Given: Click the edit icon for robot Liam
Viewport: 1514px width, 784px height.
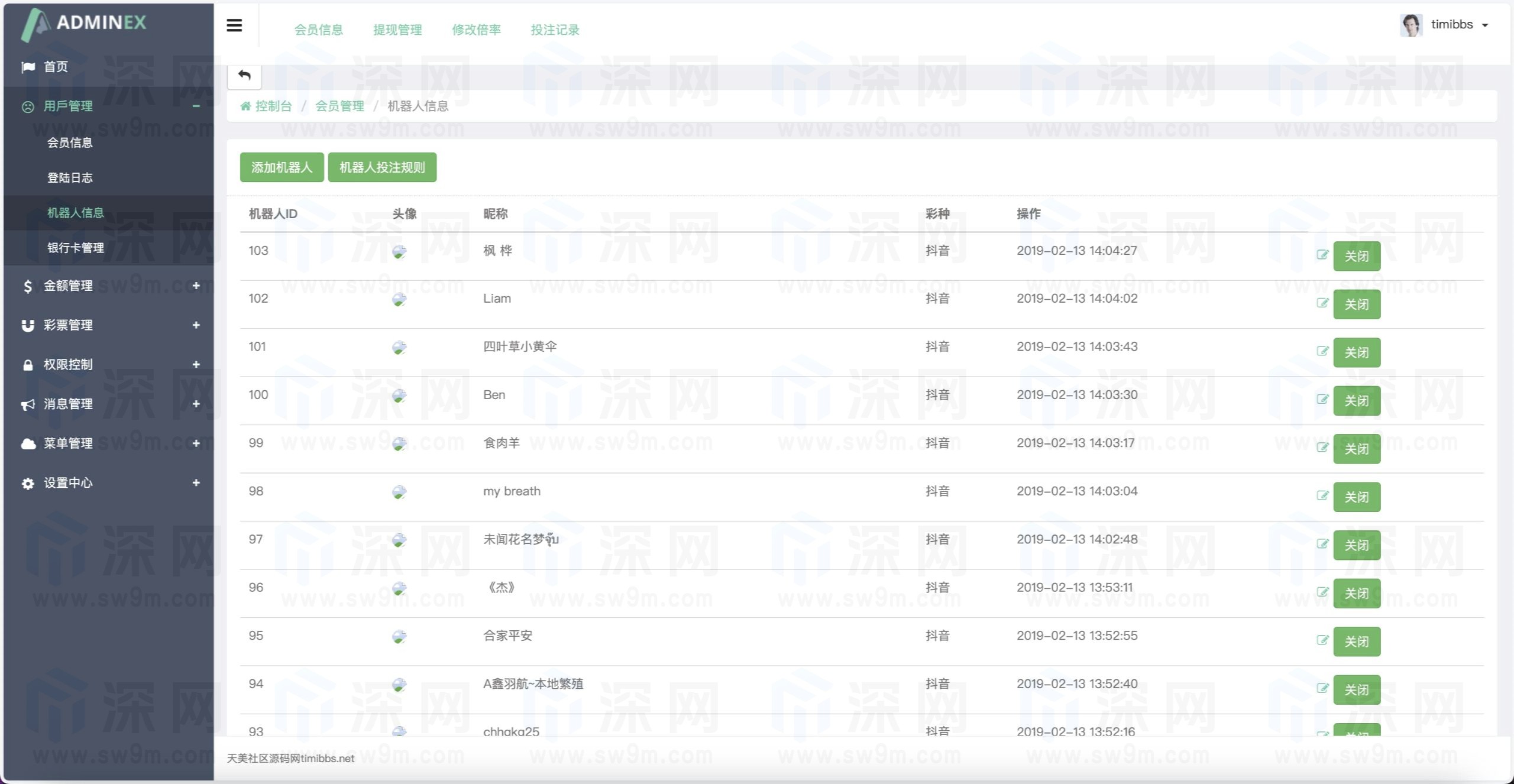Looking at the screenshot, I should click(1322, 303).
